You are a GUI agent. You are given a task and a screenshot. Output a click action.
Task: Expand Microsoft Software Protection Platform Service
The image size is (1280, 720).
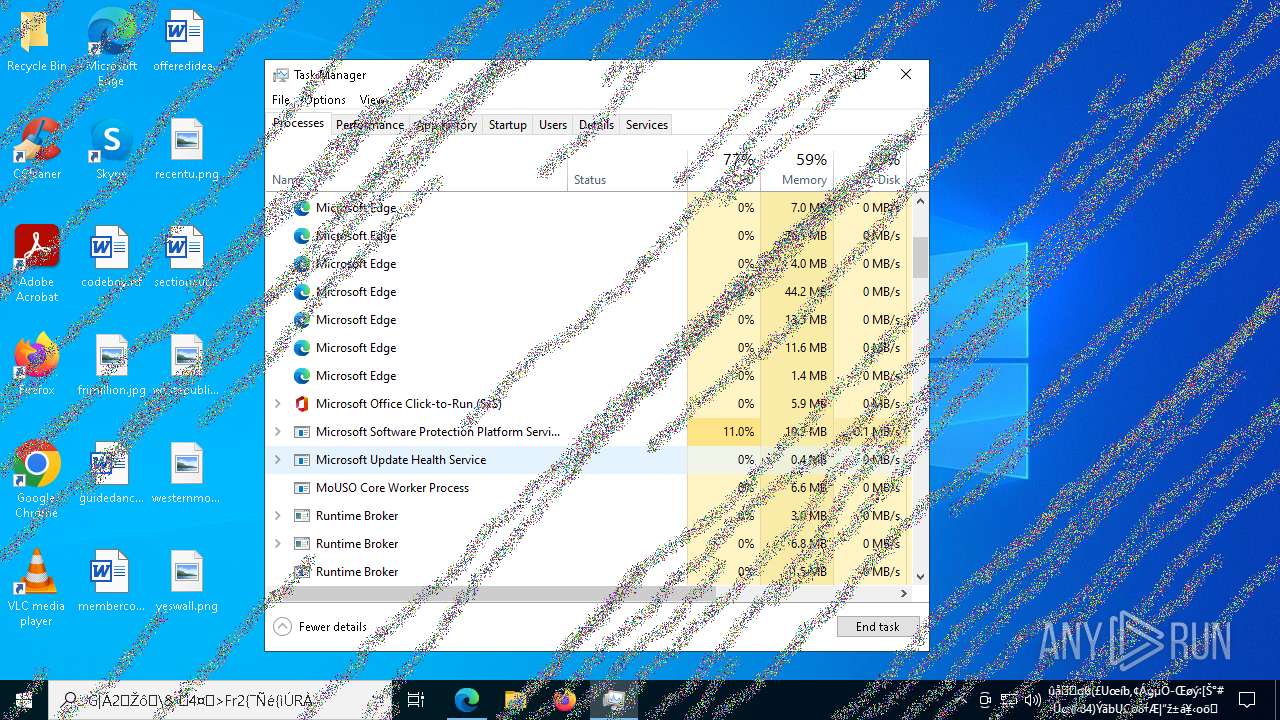click(x=278, y=432)
